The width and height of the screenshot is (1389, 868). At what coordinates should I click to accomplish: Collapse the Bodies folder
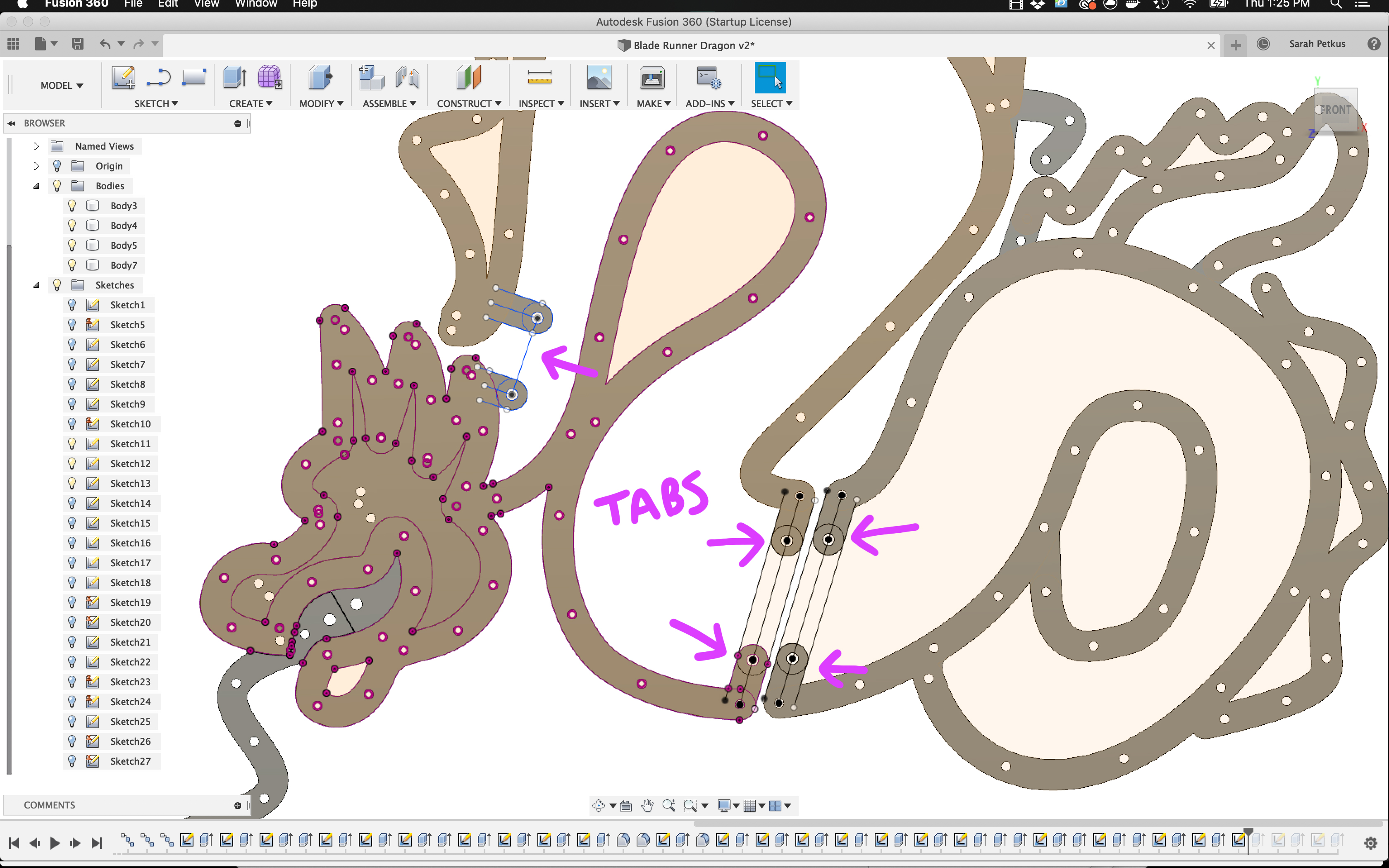[x=36, y=186]
